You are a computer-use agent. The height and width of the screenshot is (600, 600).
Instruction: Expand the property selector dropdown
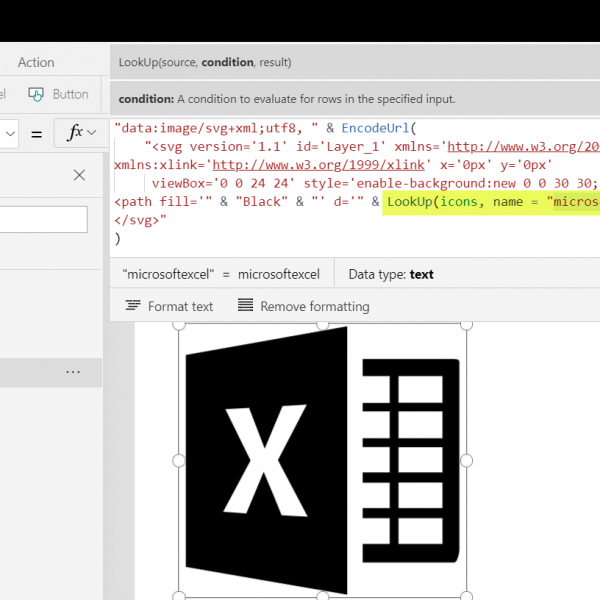click(x=9, y=134)
